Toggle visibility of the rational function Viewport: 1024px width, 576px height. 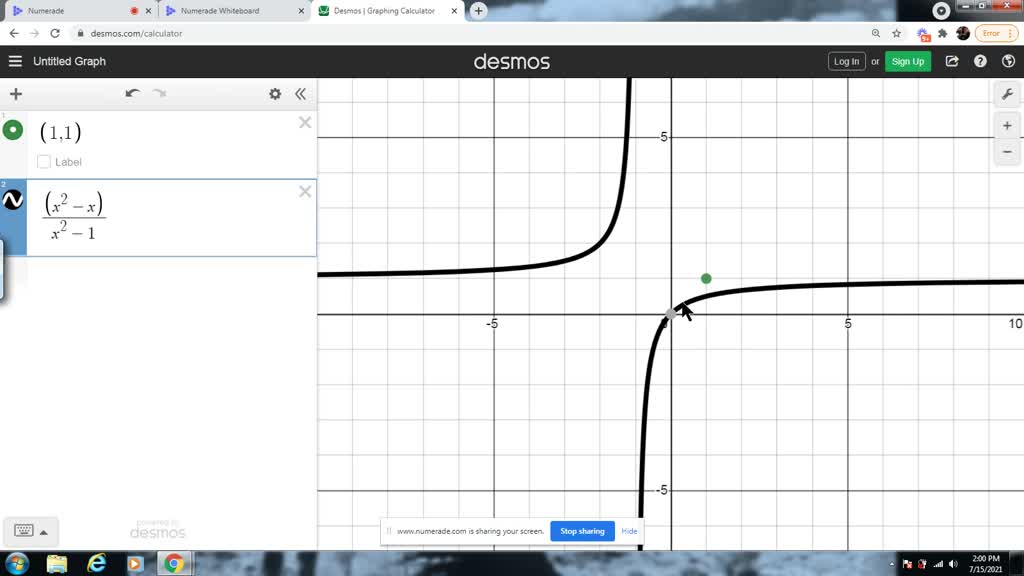(13, 200)
